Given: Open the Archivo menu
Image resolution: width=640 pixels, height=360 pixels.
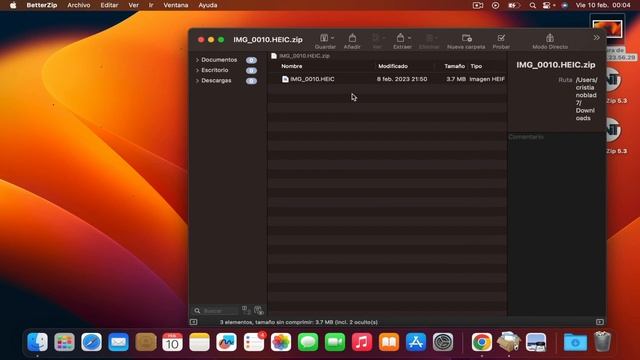Looking at the screenshot, I should [79, 5].
